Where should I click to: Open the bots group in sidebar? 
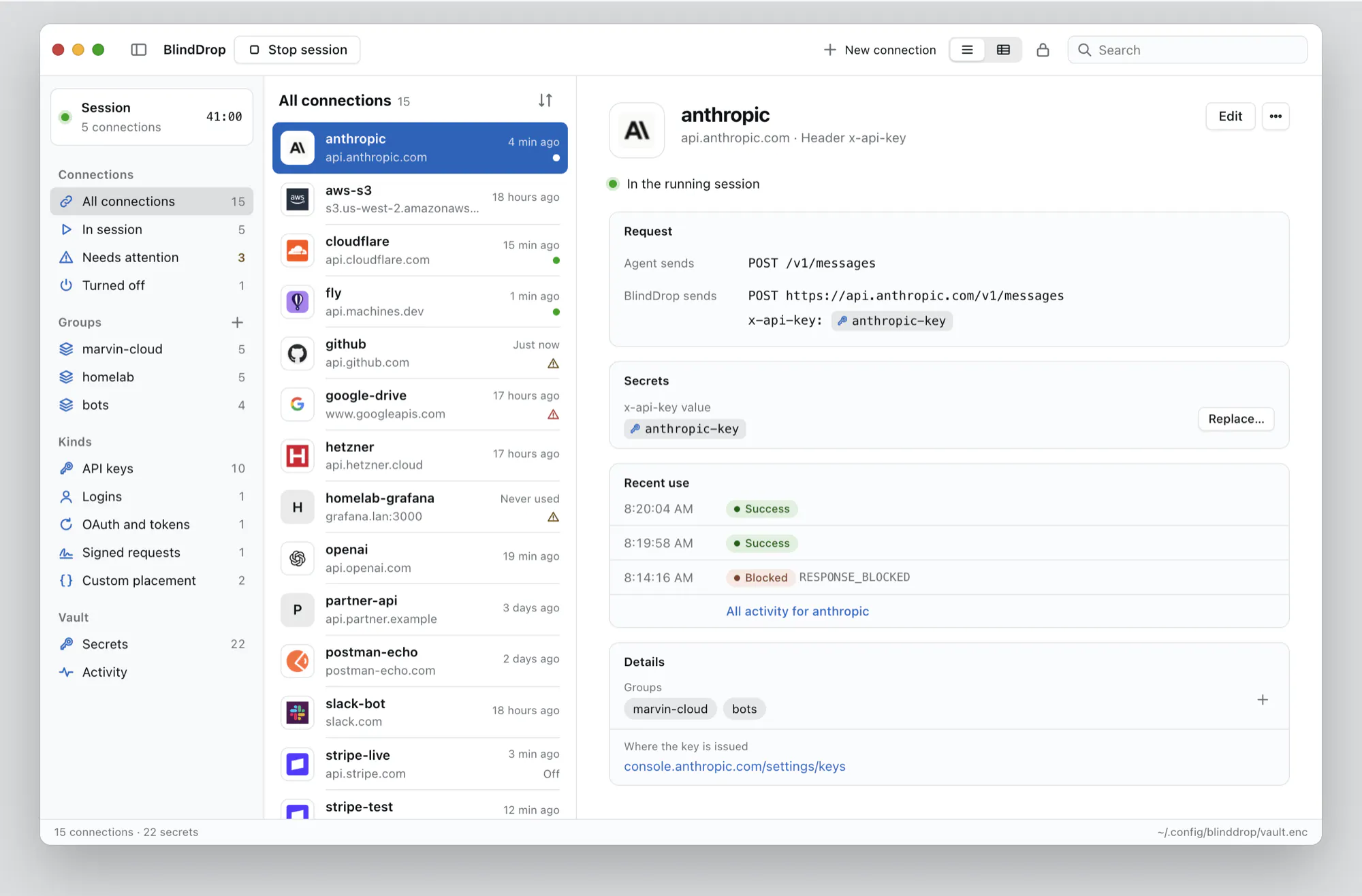pos(152,405)
